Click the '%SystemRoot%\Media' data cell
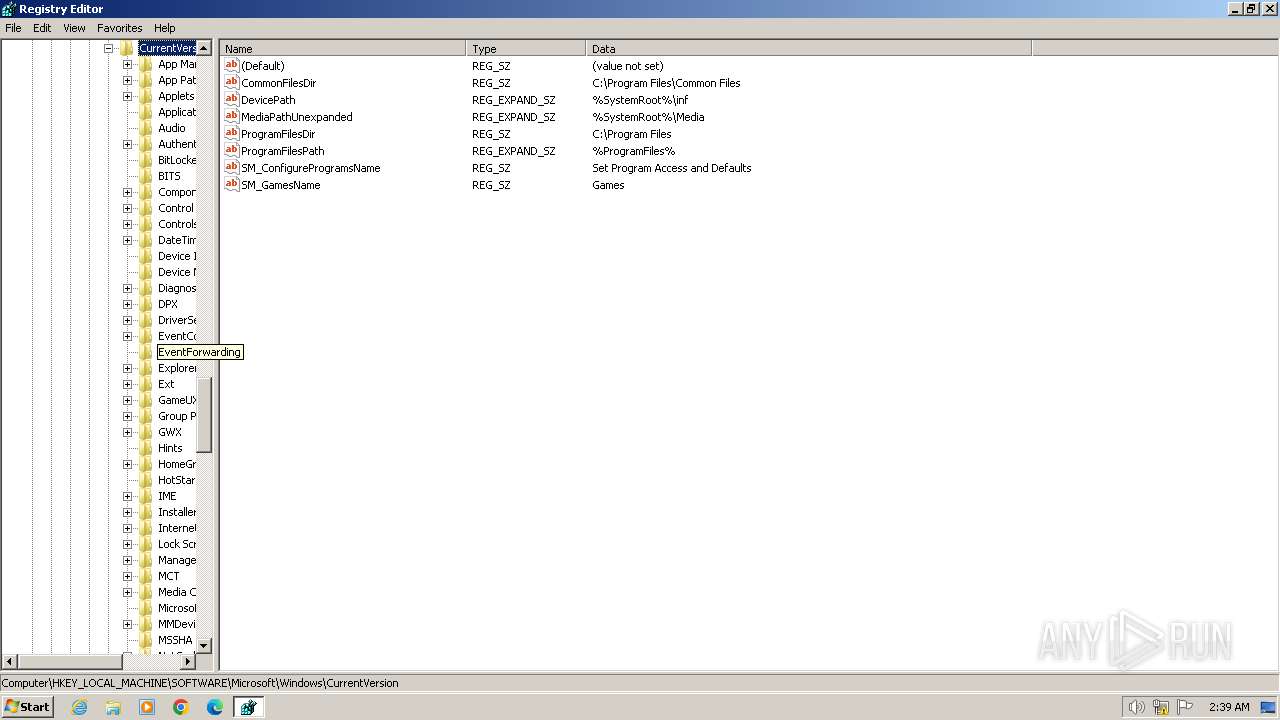The width and height of the screenshot is (1280, 720). (x=648, y=117)
